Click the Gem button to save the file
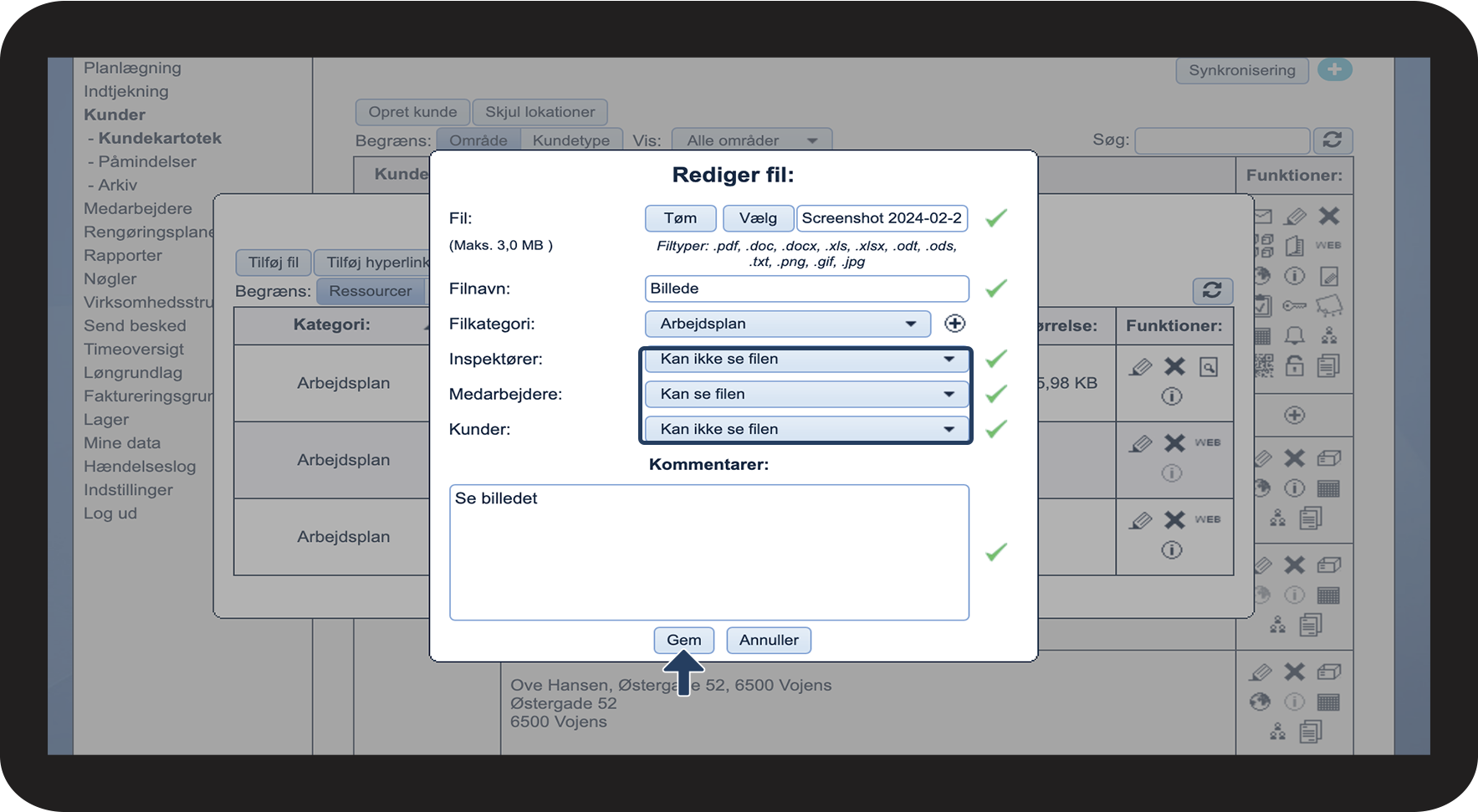This screenshot has height=812, width=1478. coord(683,640)
